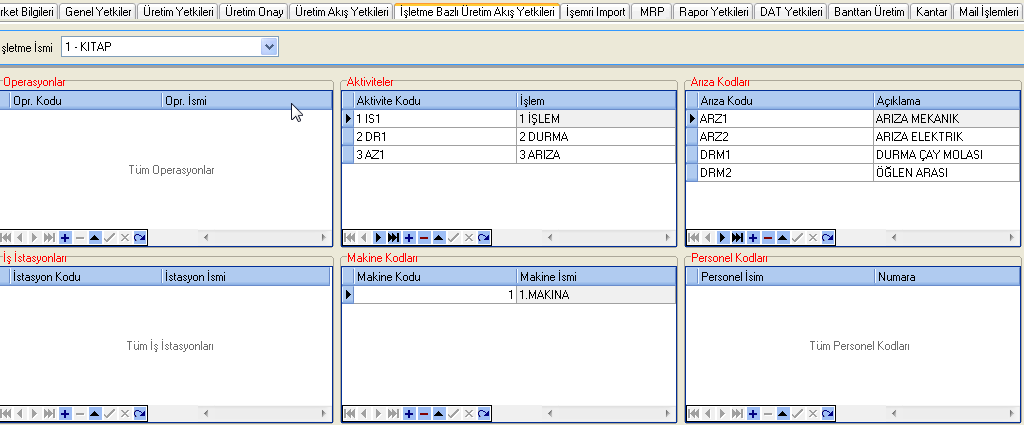The width and height of the screenshot is (1024, 425).
Task: Refresh the Arıza Kodları grid
Action: [x=828, y=237]
